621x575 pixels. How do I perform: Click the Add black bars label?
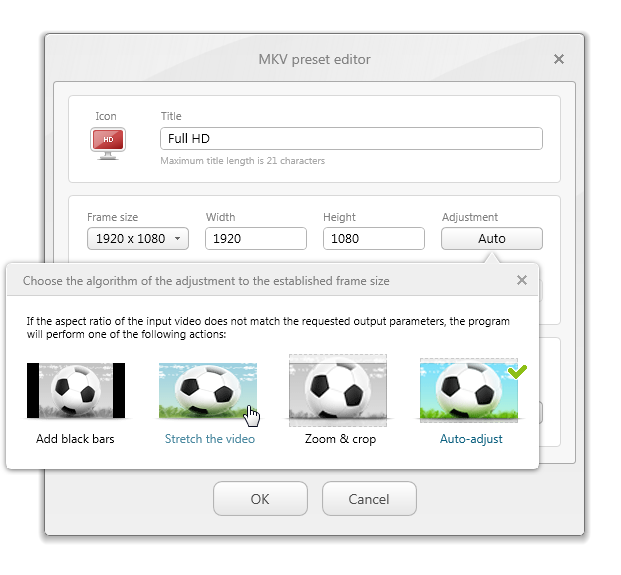click(x=75, y=439)
